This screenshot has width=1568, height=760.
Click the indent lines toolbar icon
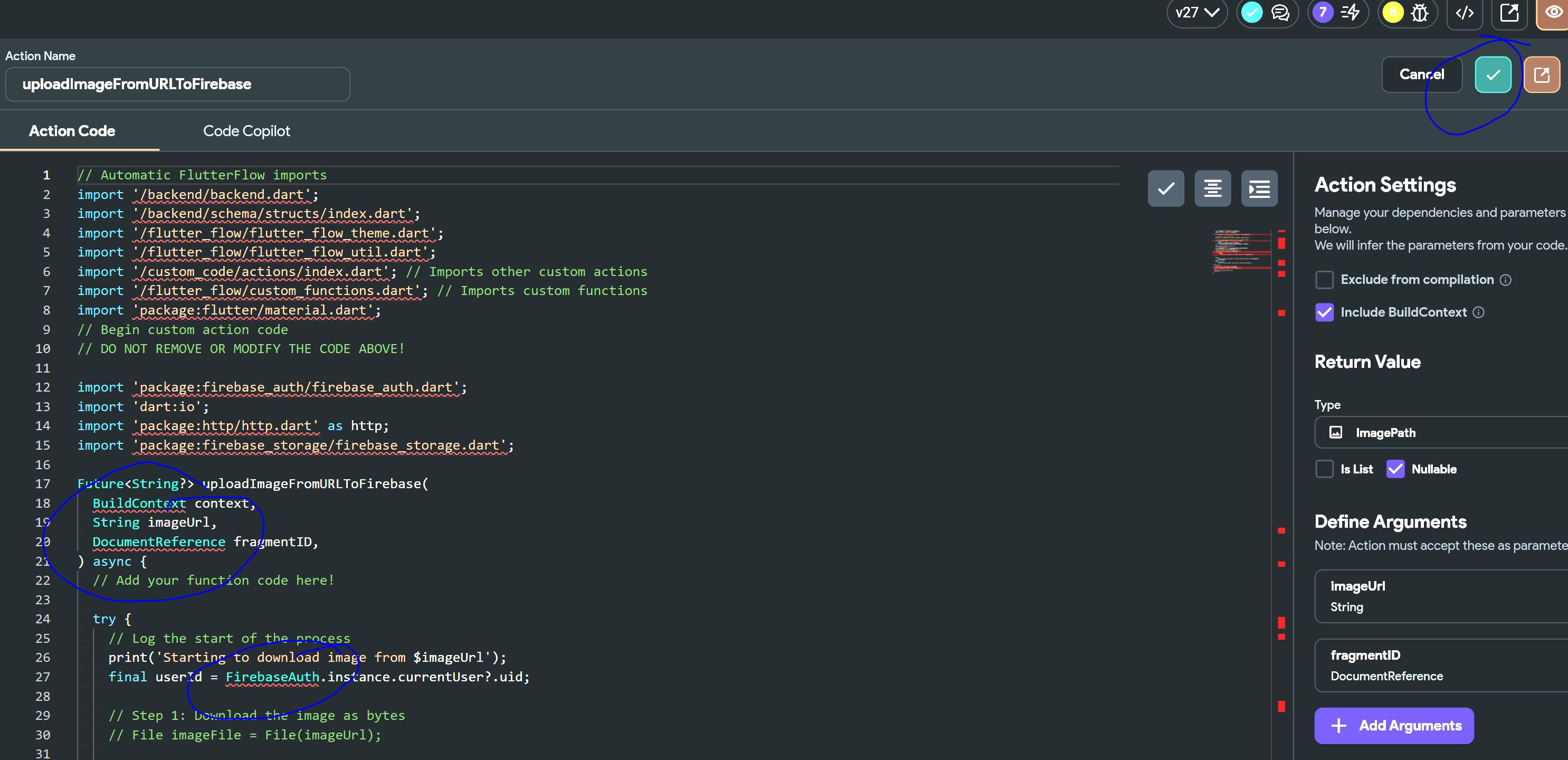coord(1259,188)
